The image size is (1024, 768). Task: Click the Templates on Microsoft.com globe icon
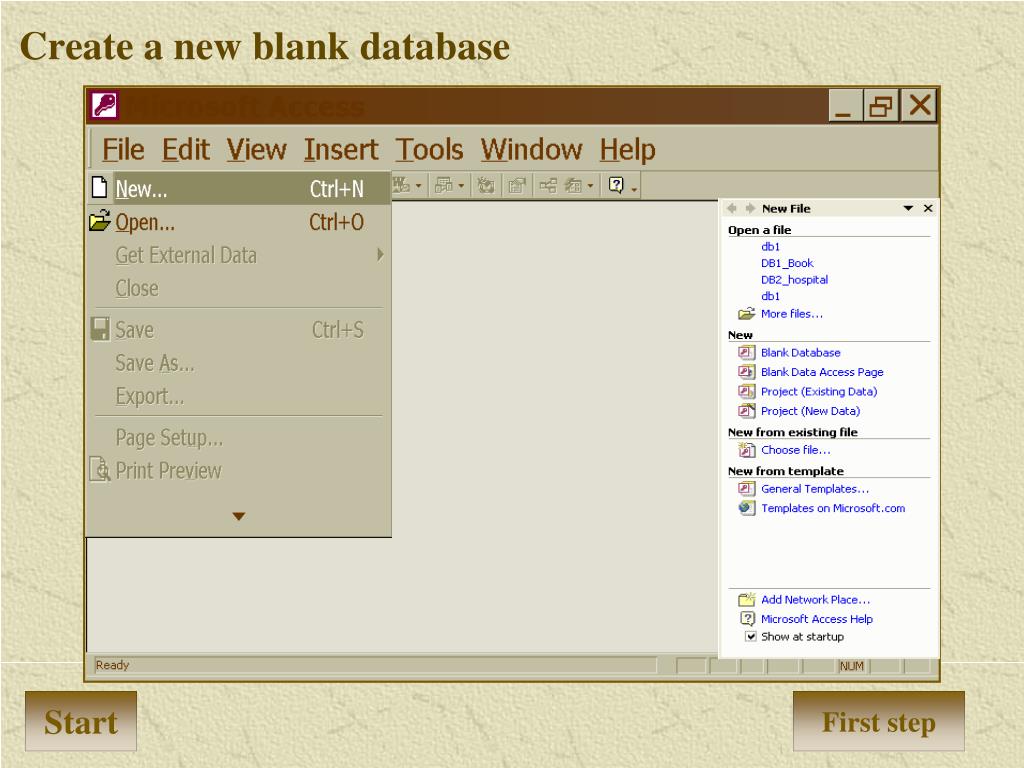tap(746, 508)
